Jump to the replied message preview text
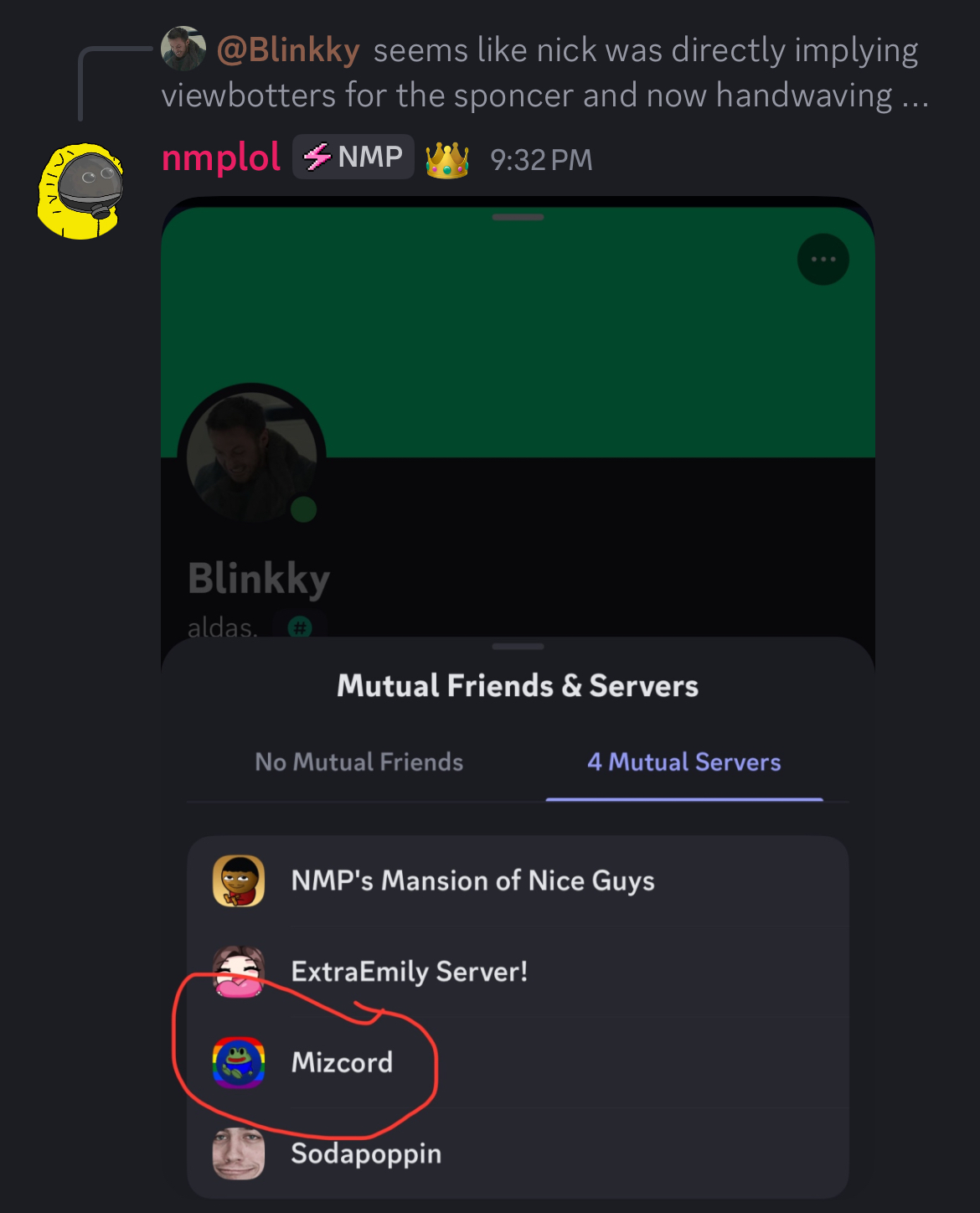This screenshot has width=980, height=1213. pos(545,73)
